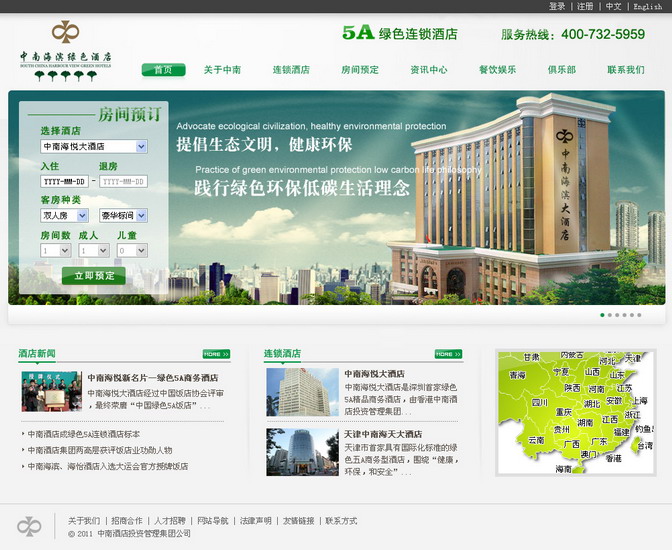Select the sixth banner slide dot
Screen dimensions: 672x550
639,315
